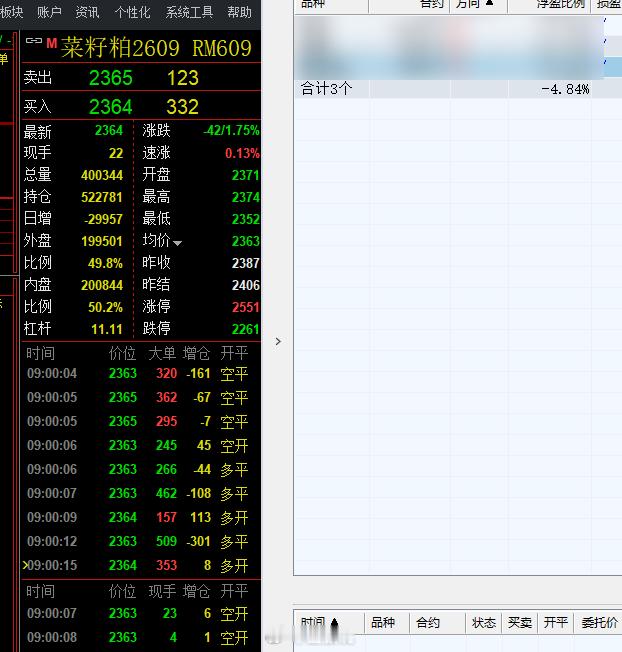Select the big order row with volume 462
Image resolution: width=622 pixels, height=652 pixels.
[141, 494]
